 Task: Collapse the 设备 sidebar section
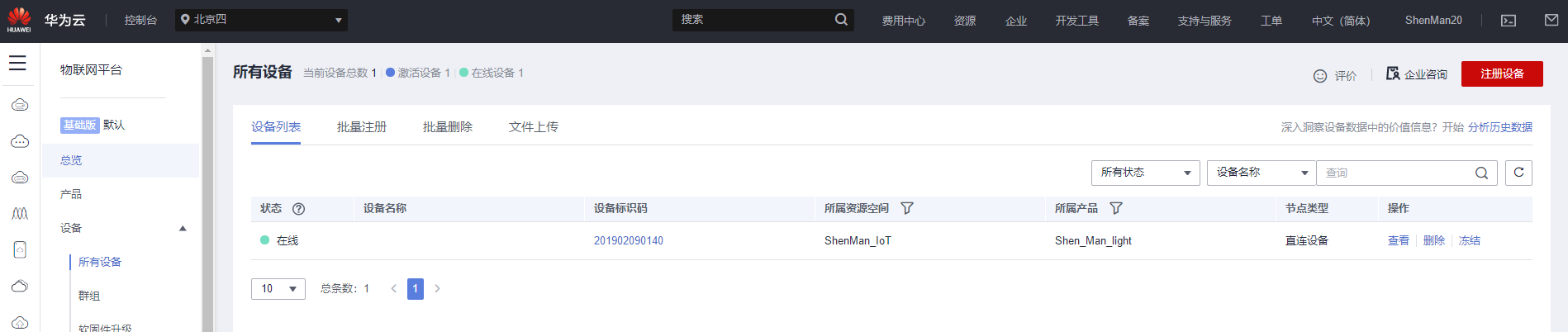pyautogui.click(x=183, y=229)
